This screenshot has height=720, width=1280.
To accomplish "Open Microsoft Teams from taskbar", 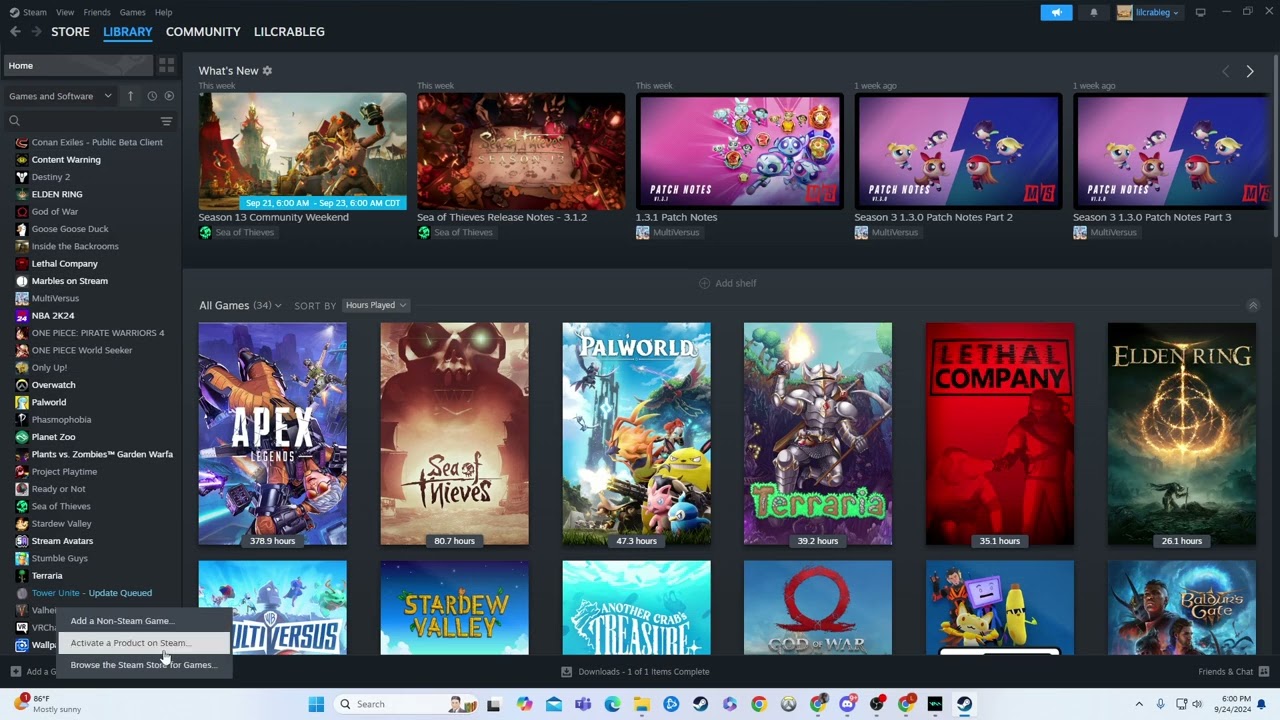I will pyautogui.click(x=583, y=704).
